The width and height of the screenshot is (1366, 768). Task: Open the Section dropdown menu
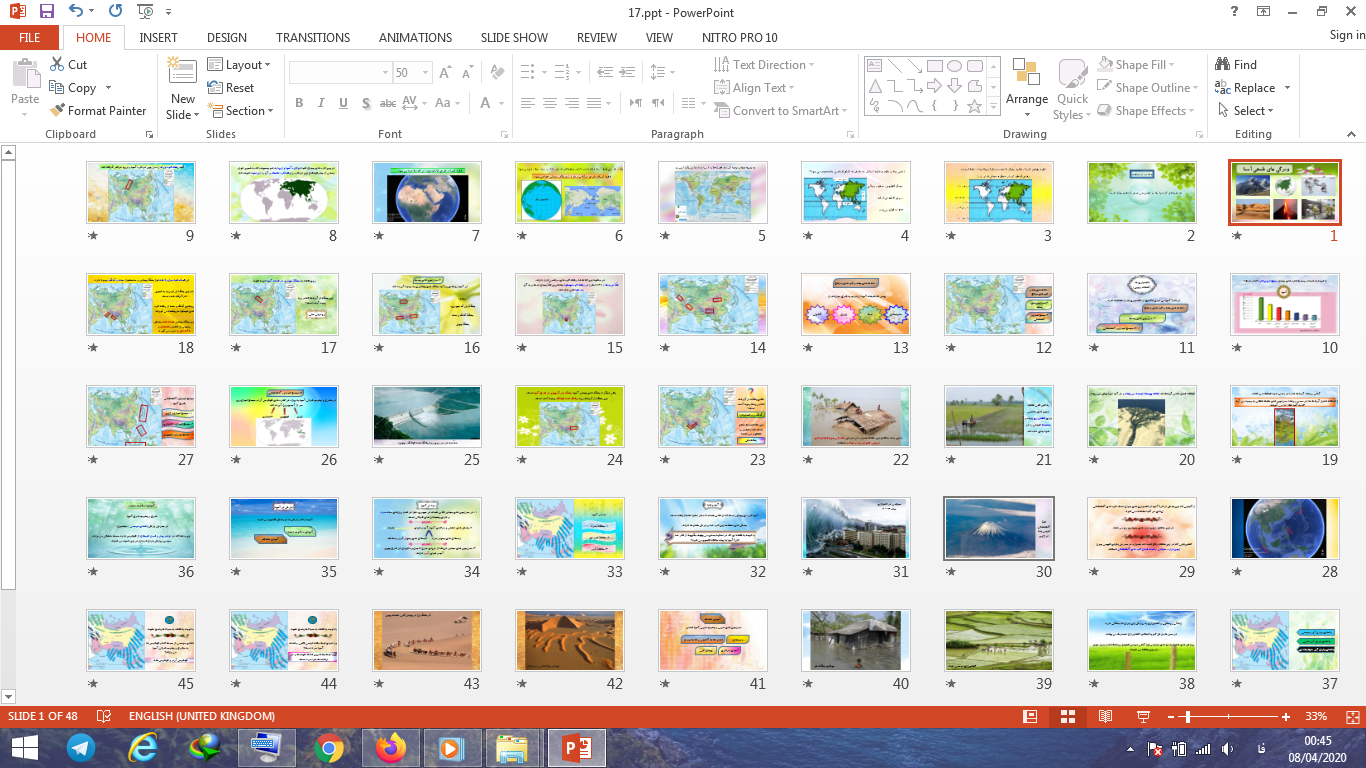241,111
